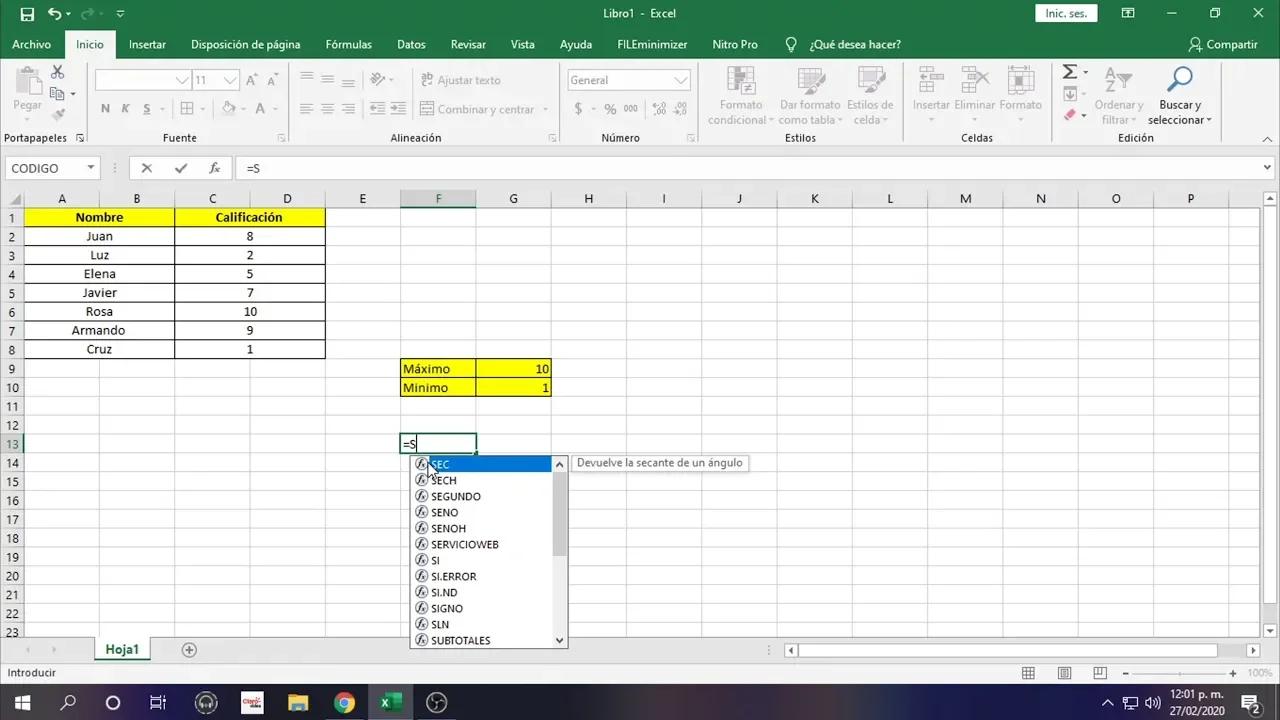Screen dimensions: 1280x720
Task: Open the font size dropdown
Action: click(x=231, y=80)
